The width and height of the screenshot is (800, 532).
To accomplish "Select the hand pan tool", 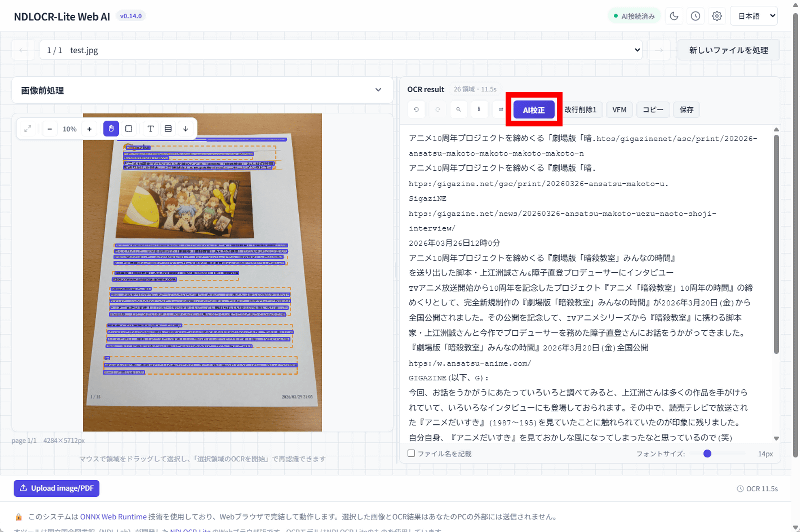I will point(110,129).
